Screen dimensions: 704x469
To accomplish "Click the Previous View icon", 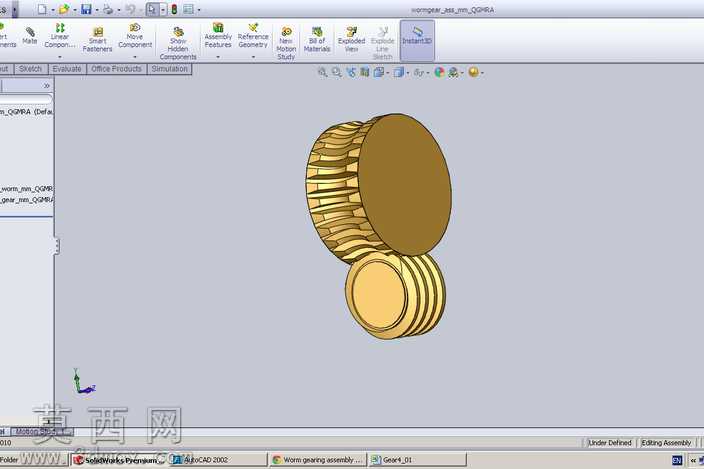I will [351, 72].
